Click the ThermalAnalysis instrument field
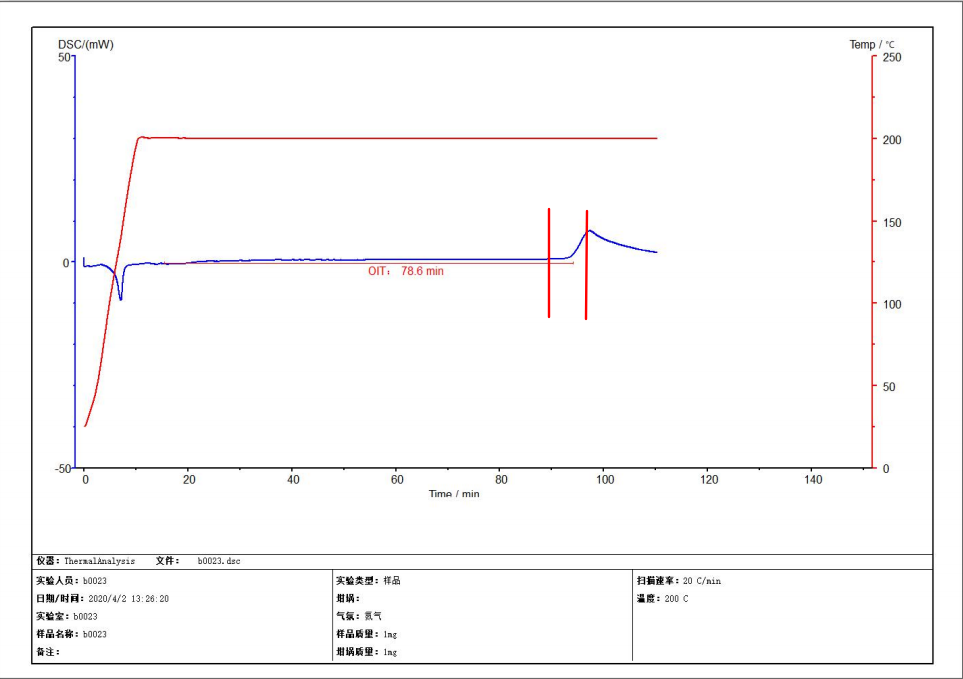 (x=99, y=562)
